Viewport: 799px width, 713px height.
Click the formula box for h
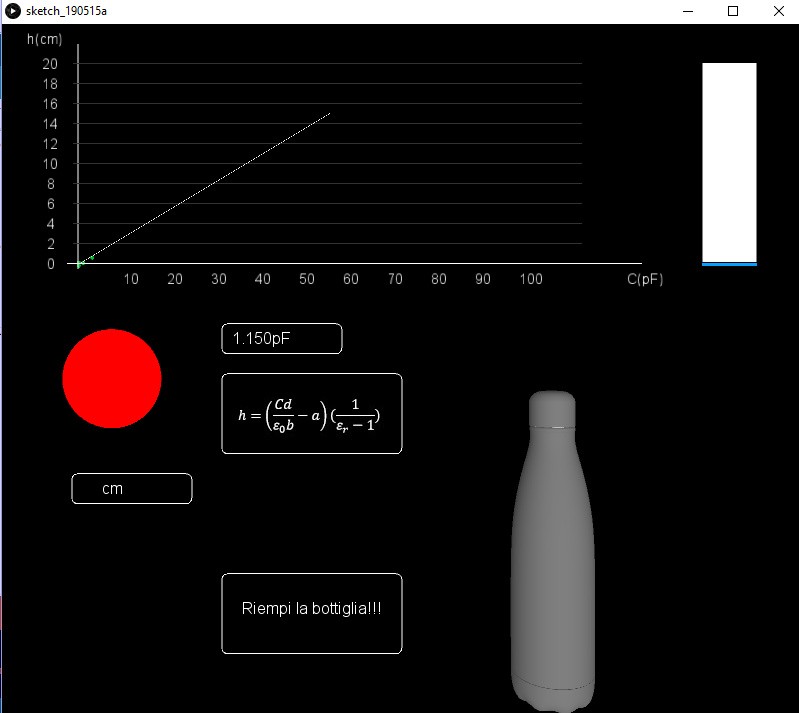click(x=312, y=413)
